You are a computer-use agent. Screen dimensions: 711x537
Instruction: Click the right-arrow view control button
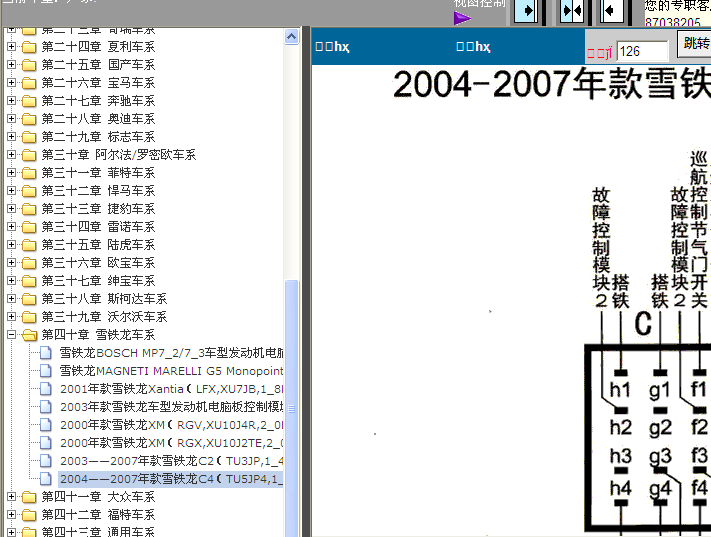click(528, 10)
